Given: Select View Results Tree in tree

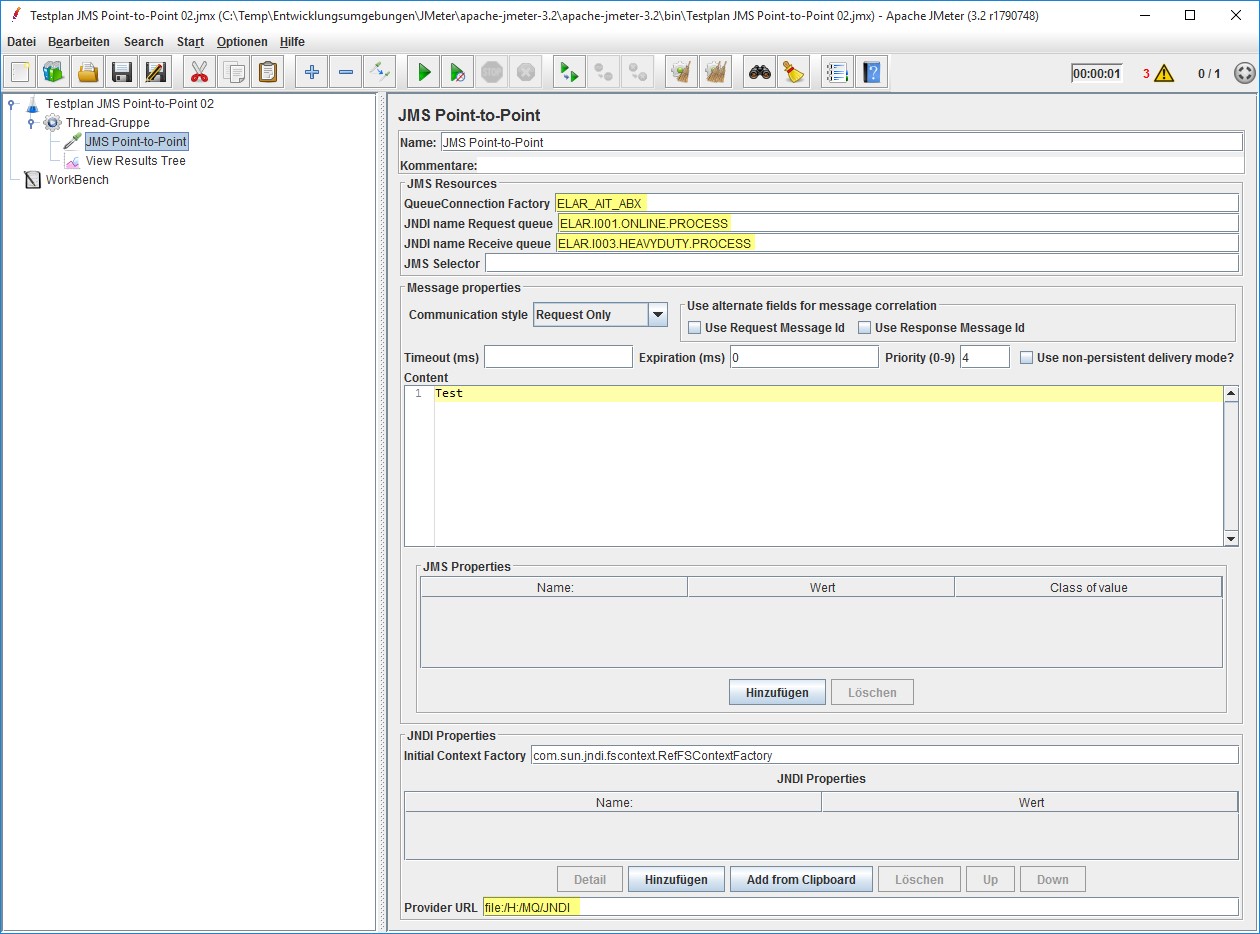Looking at the screenshot, I should click(x=136, y=161).
